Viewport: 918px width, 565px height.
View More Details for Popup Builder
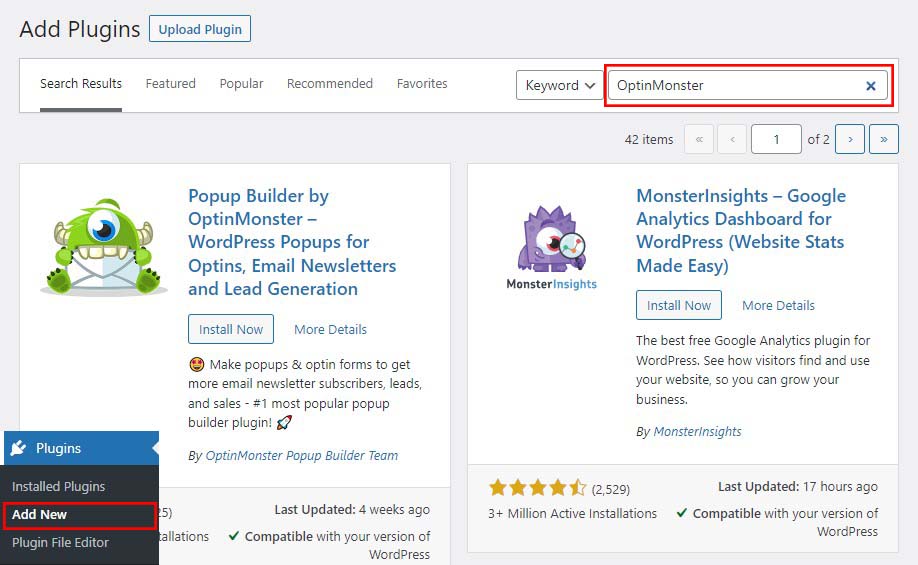tap(330, 330)
